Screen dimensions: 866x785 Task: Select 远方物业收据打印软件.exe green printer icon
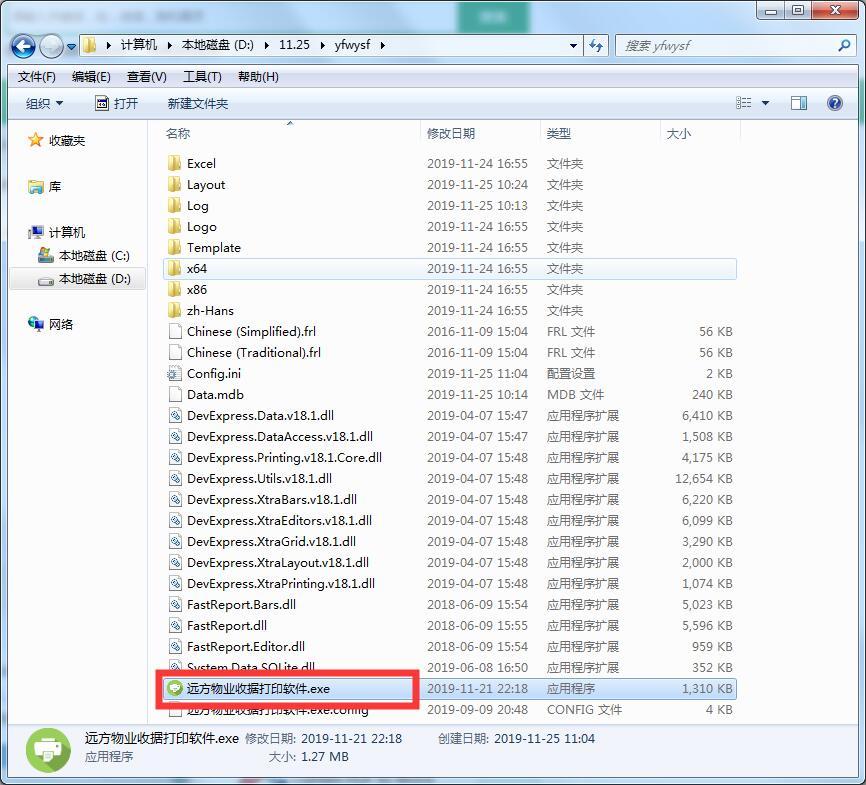(x=175, y=688)
